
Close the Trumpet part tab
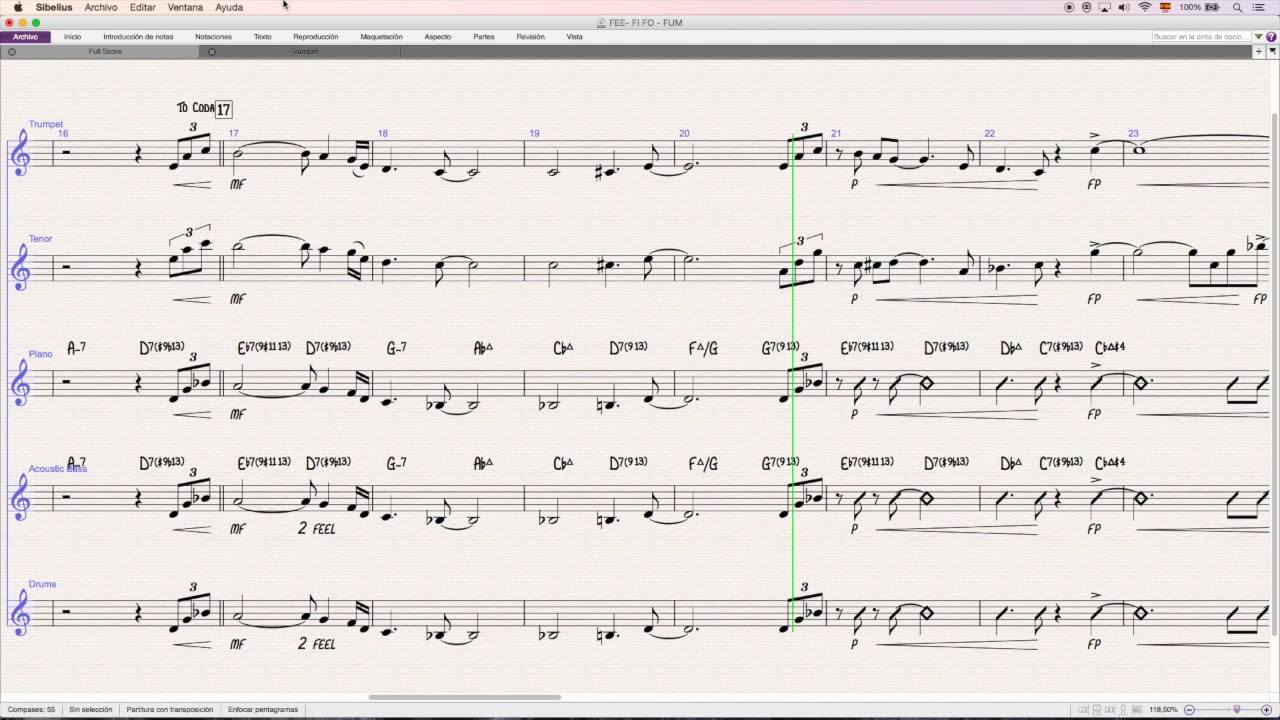click(211, 52)
